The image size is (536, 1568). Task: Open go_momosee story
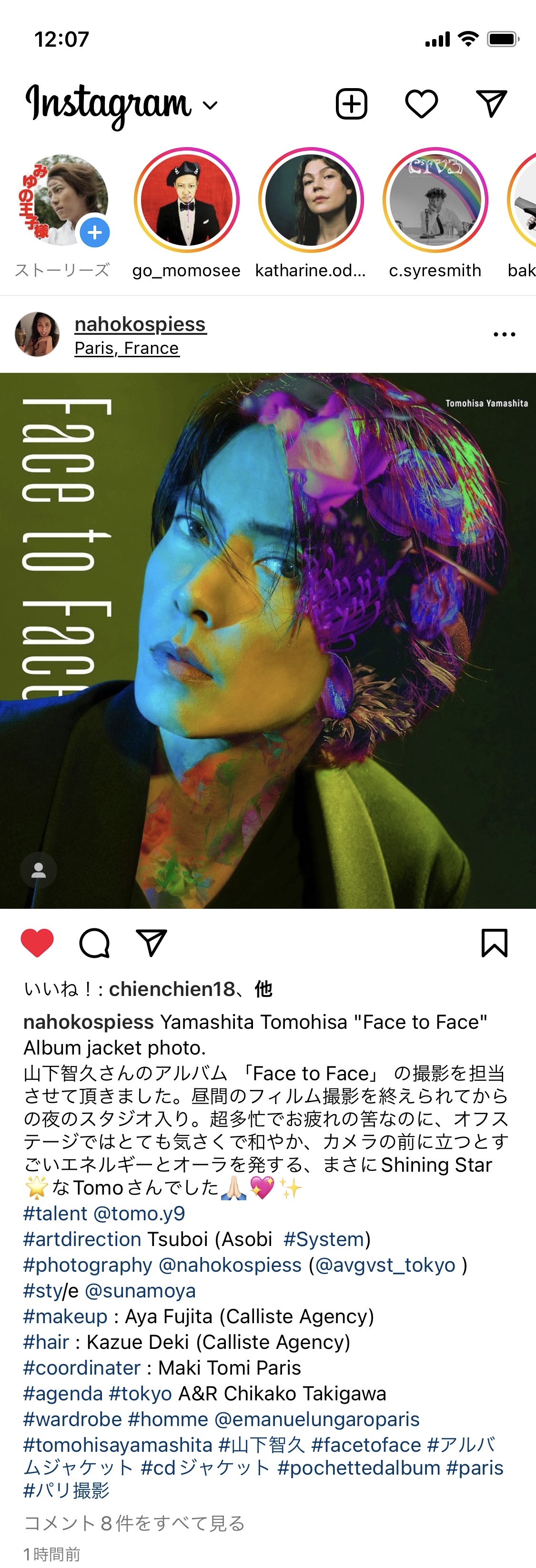point(186,200)
